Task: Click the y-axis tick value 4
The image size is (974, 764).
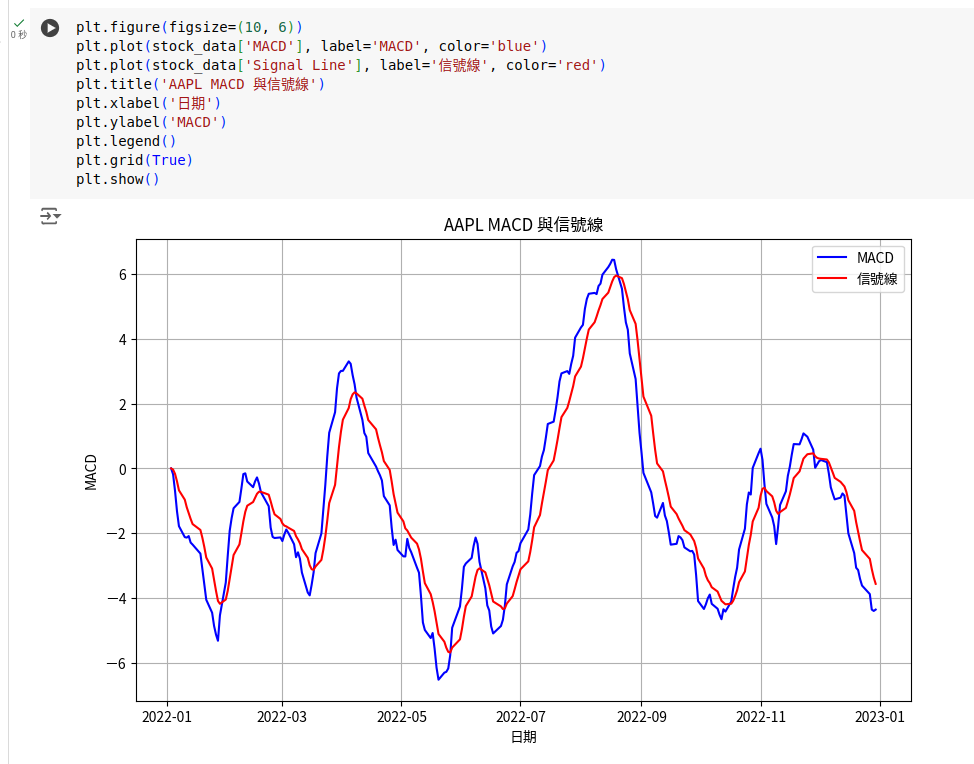Action: tap(123, 340)
